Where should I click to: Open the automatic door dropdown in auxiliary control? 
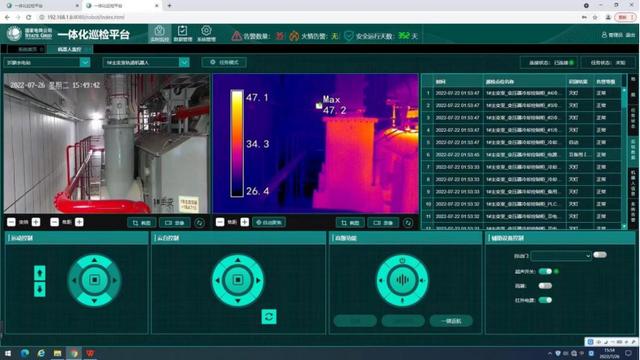tap(561, 256)
